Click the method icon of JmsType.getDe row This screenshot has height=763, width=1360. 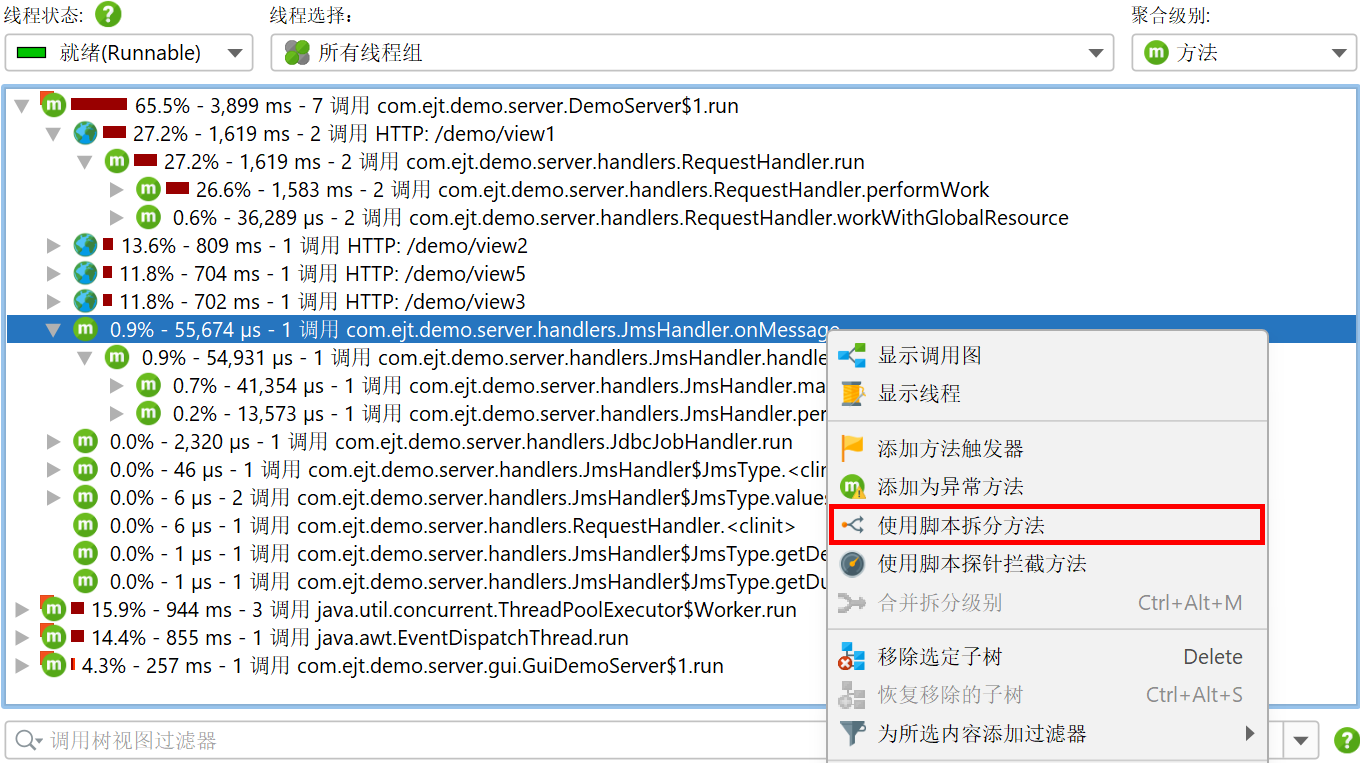[85, 553]
